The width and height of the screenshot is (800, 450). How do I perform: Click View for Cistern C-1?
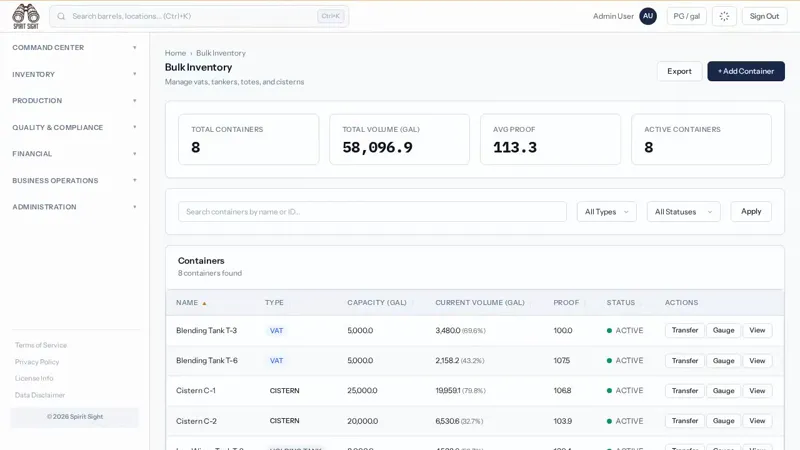757,391
